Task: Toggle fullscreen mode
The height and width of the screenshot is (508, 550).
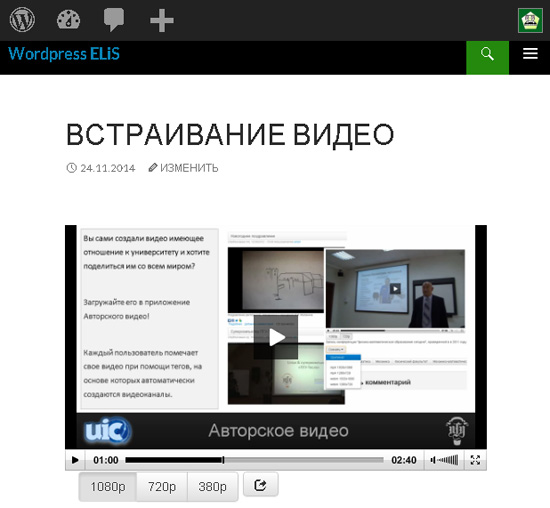Action: (475, 460)
